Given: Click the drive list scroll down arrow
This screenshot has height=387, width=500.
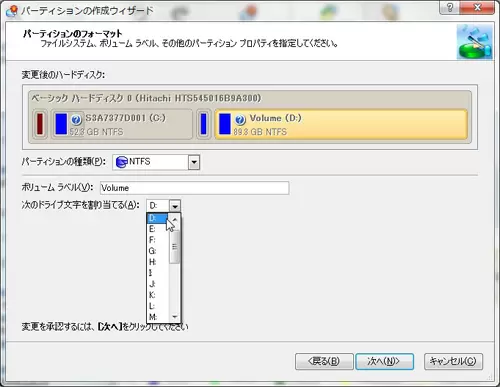Looking at the screenshot, I should coord(175,317).
